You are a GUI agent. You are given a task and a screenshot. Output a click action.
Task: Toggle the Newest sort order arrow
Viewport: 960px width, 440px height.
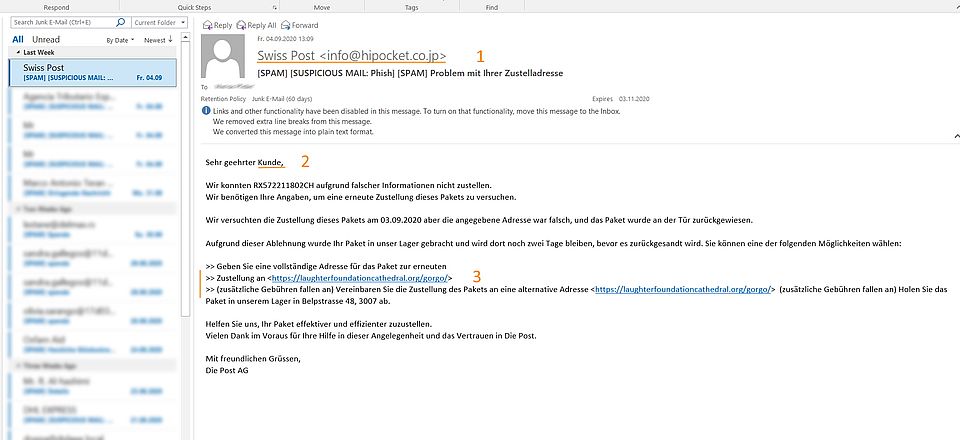point(160,40)
